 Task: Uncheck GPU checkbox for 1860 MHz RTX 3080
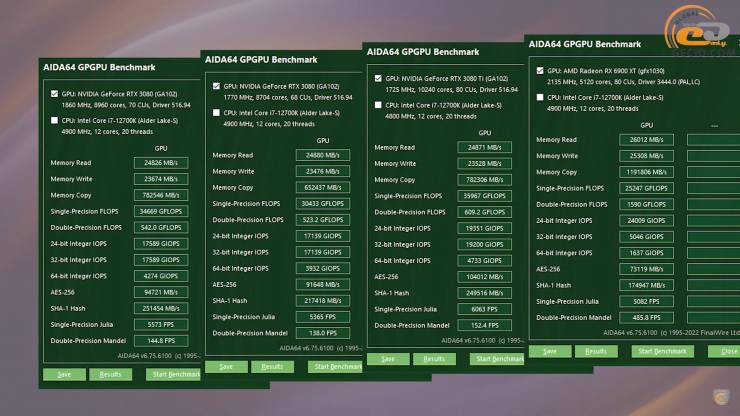click(54, 94)
